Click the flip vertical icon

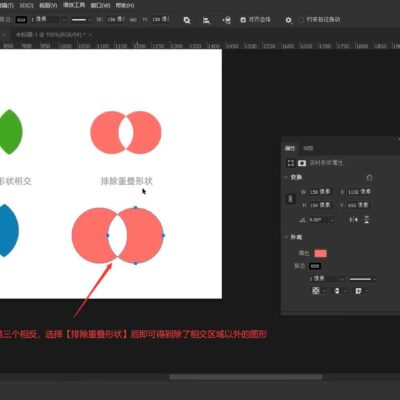click(x=367, y=220)
